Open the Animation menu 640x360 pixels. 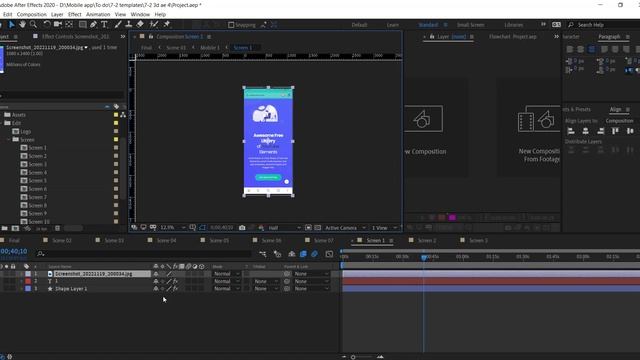(98, 14)
